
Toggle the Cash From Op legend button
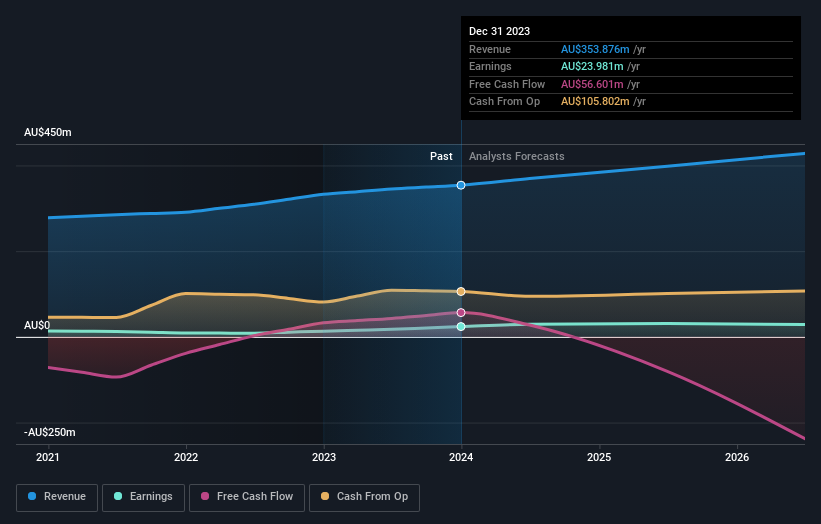[364, 497]
